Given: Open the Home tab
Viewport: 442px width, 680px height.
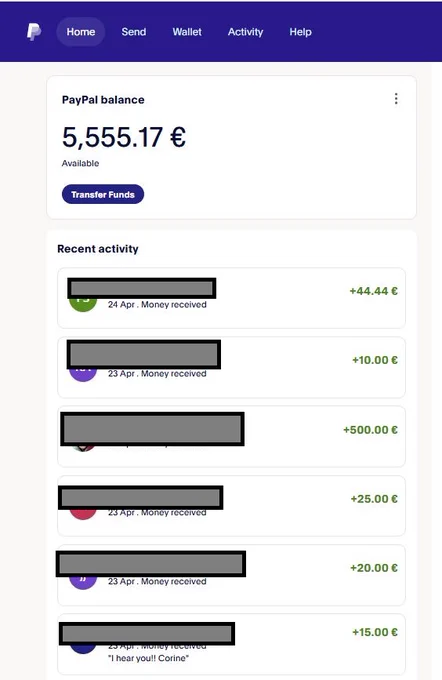Looking at the screenshot, I should click(x=81, y=32).
